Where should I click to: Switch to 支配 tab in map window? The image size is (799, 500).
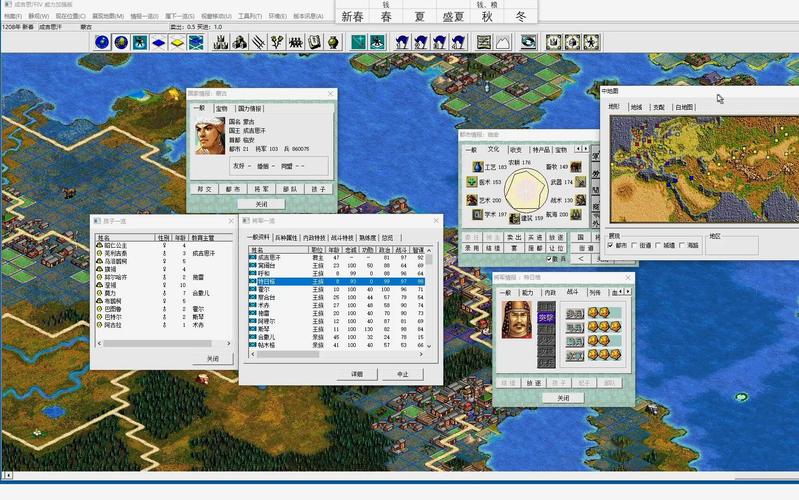(x=659, y=107)
